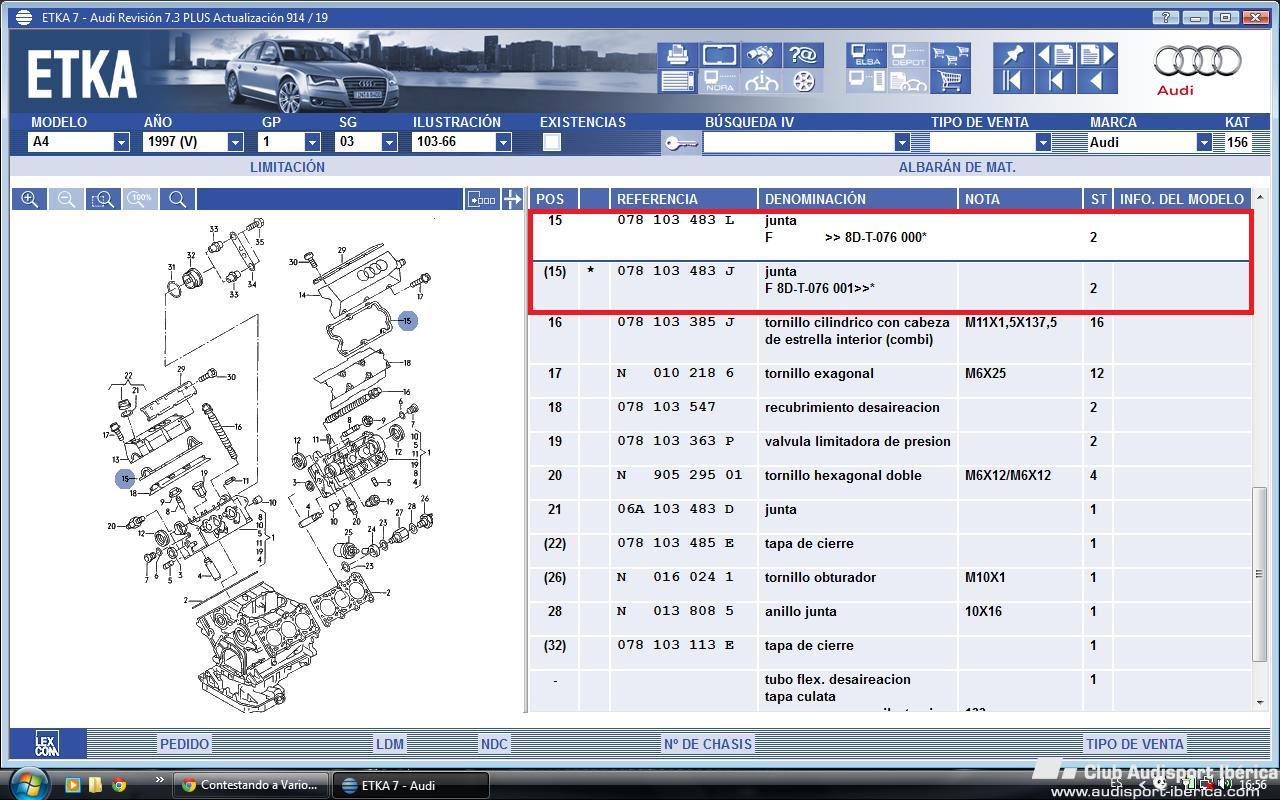Image resolution: width=1280 pixels, height=800 pixels.
Task: Select part row 078 103 385 J
Action: [x=890, y=339]
